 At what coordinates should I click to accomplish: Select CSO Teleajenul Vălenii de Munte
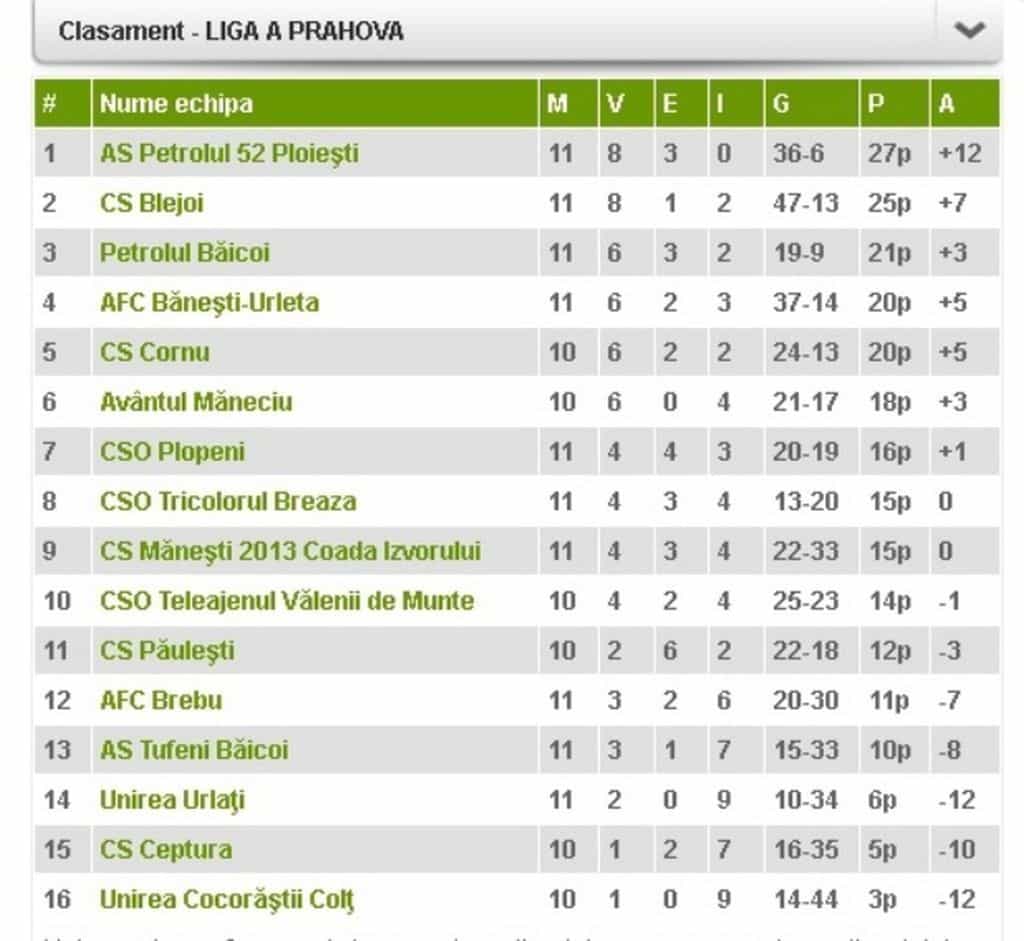(287, 601)
